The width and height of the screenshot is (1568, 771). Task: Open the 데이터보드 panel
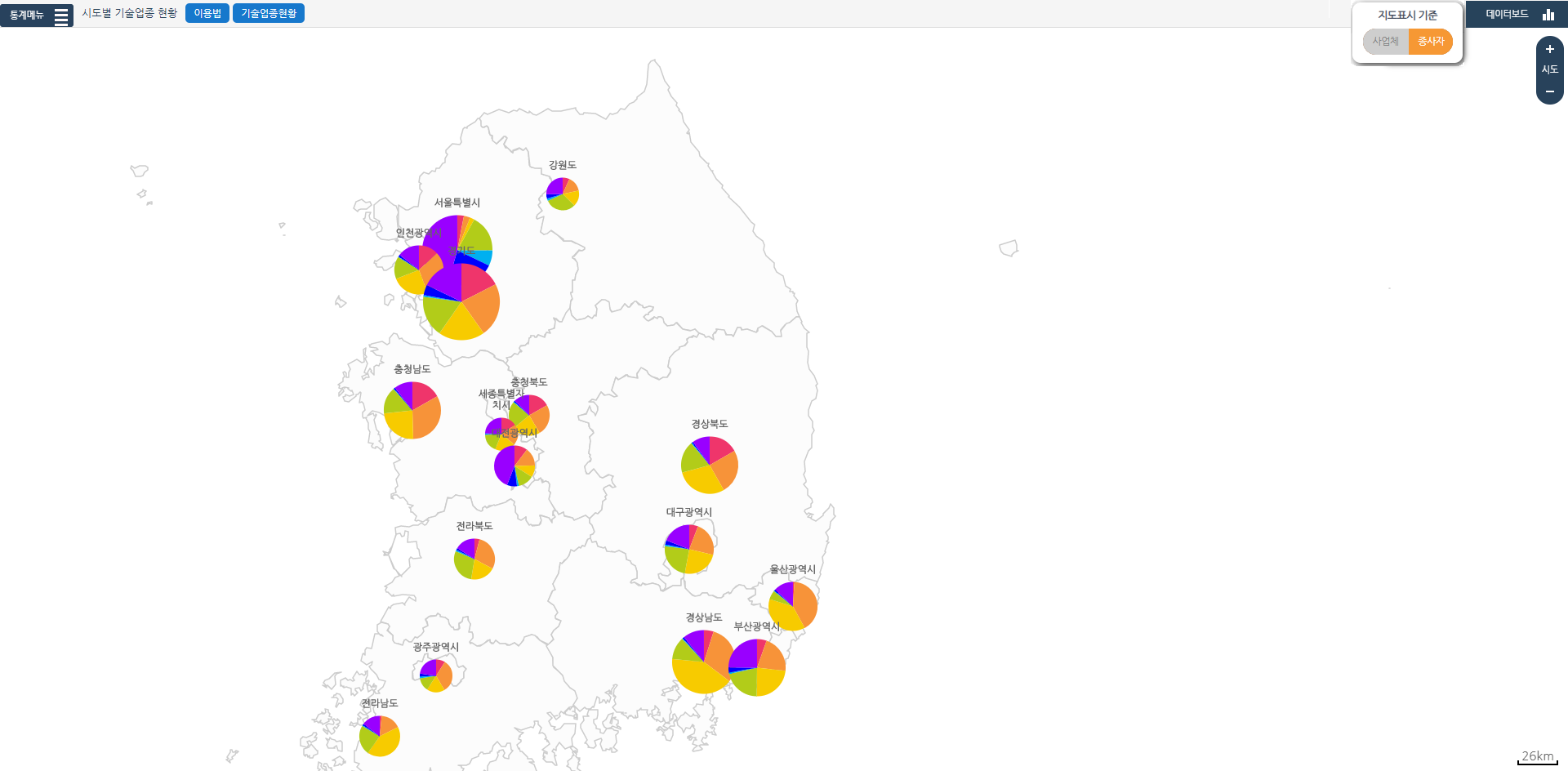pos(1507,14)
